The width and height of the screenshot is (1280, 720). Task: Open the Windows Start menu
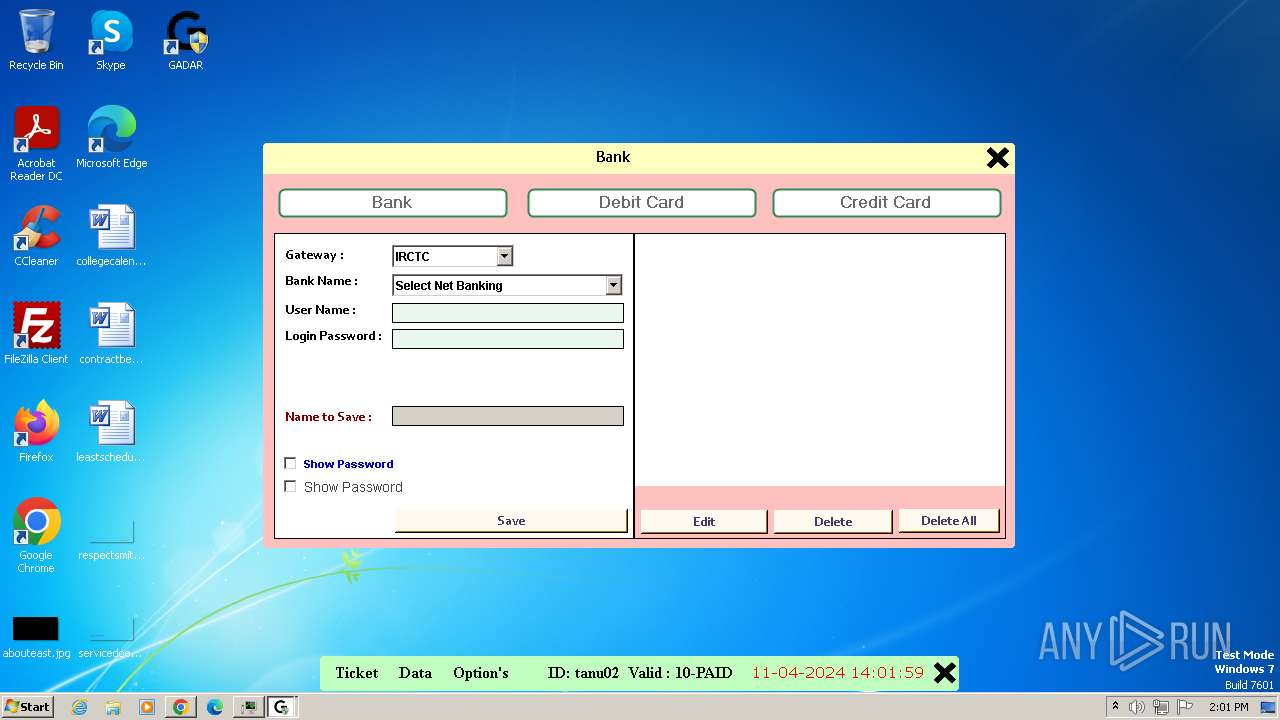pos(28,707)
